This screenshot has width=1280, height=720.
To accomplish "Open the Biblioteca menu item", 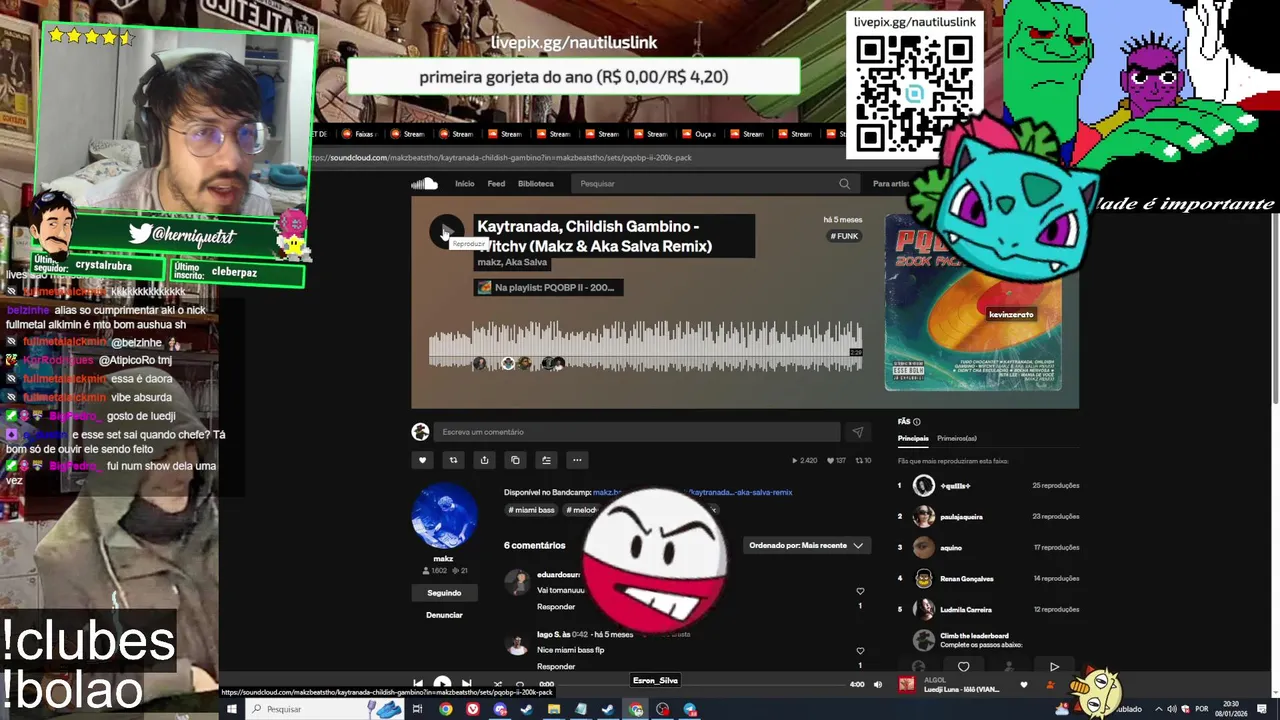I will click(x=535, y=184).
